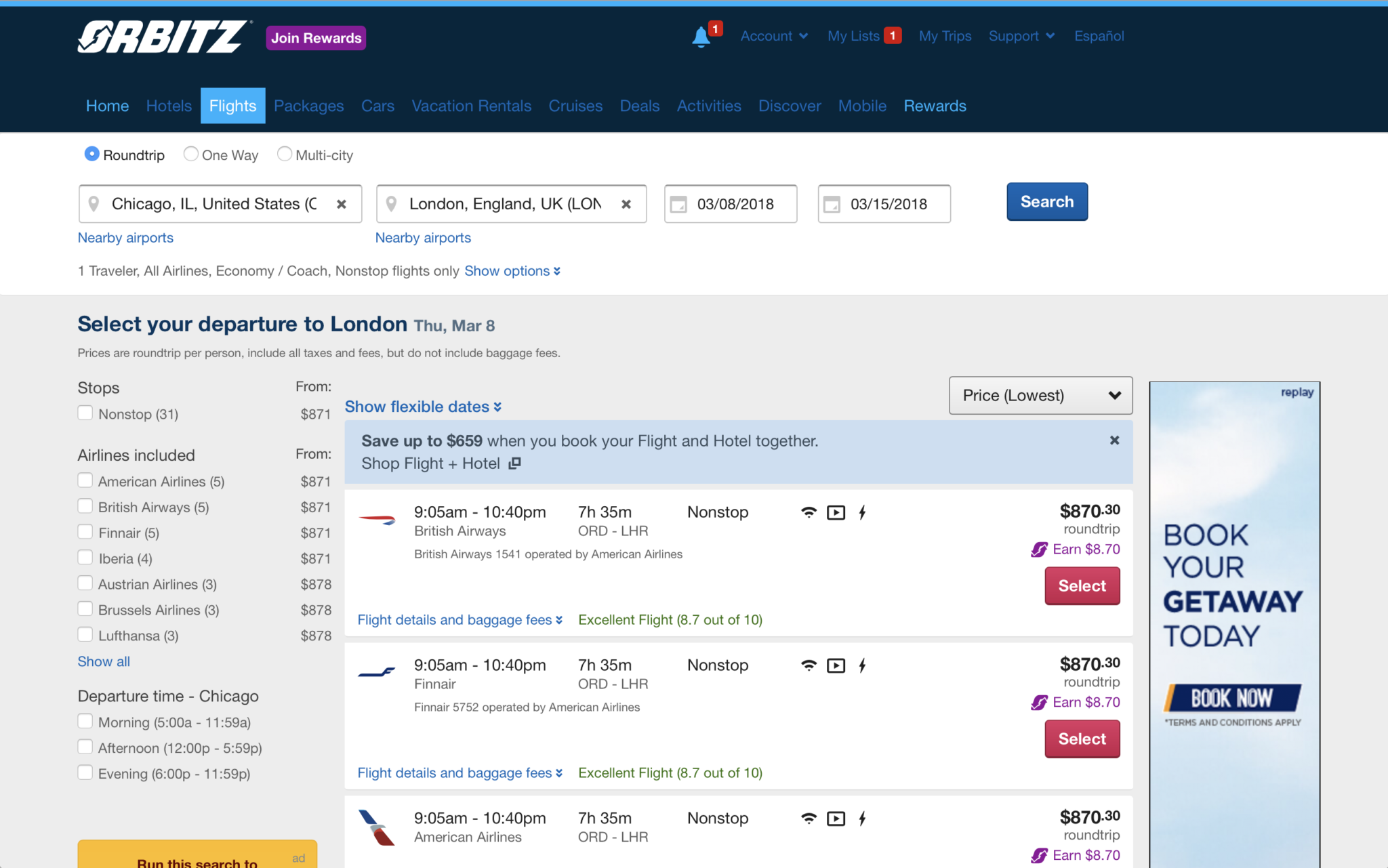The image size is (1388, 868).
Task: Click the Finnair airline logo
Action: (377, 672)
